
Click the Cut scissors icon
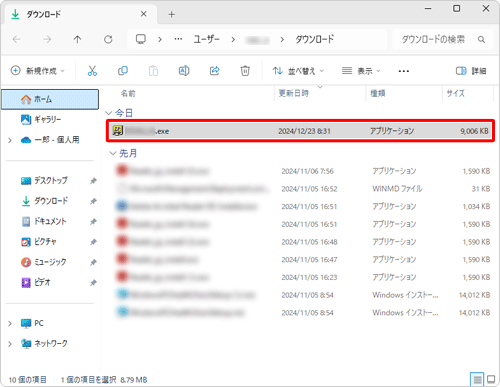[92, 71]
